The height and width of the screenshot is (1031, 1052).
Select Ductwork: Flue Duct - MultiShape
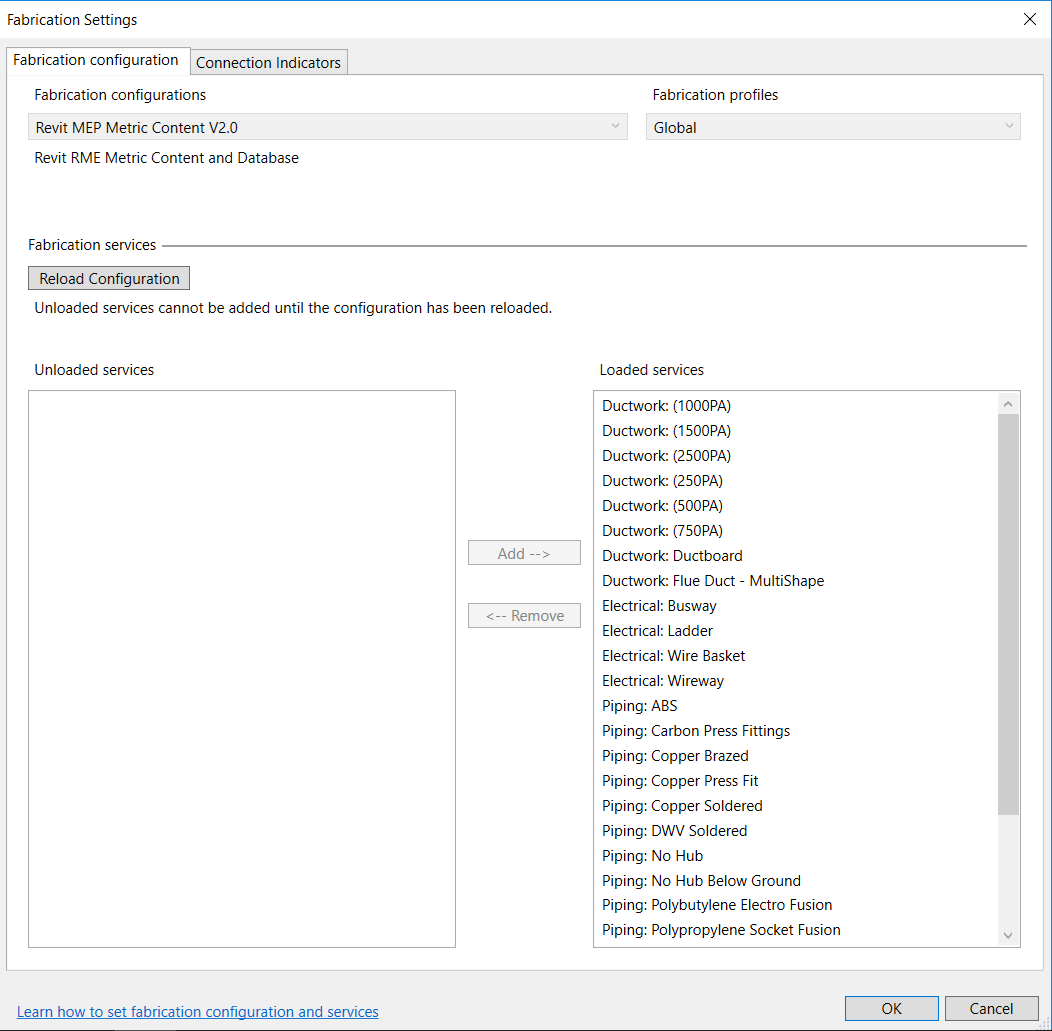coord(713,580)
